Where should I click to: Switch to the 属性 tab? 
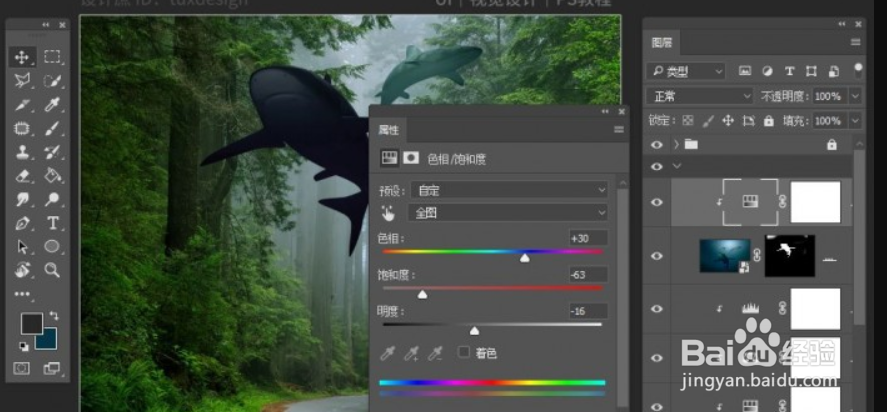(x=388, y=130)
